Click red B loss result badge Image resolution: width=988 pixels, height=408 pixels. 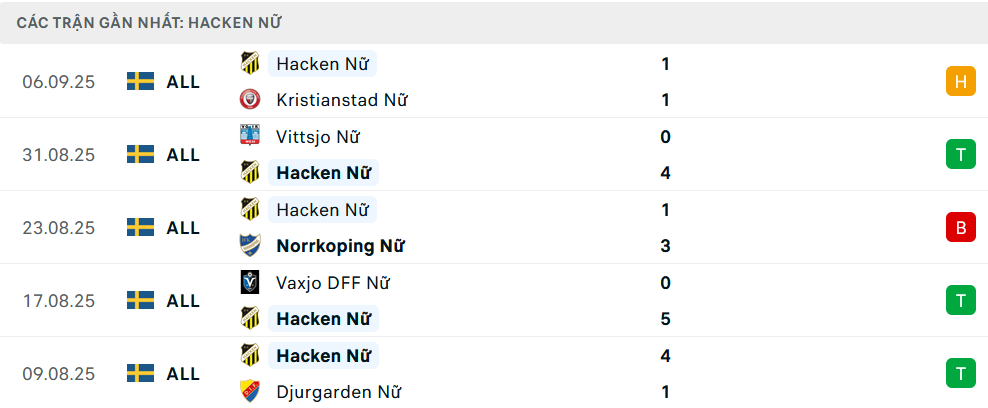[x=960, y=228]
